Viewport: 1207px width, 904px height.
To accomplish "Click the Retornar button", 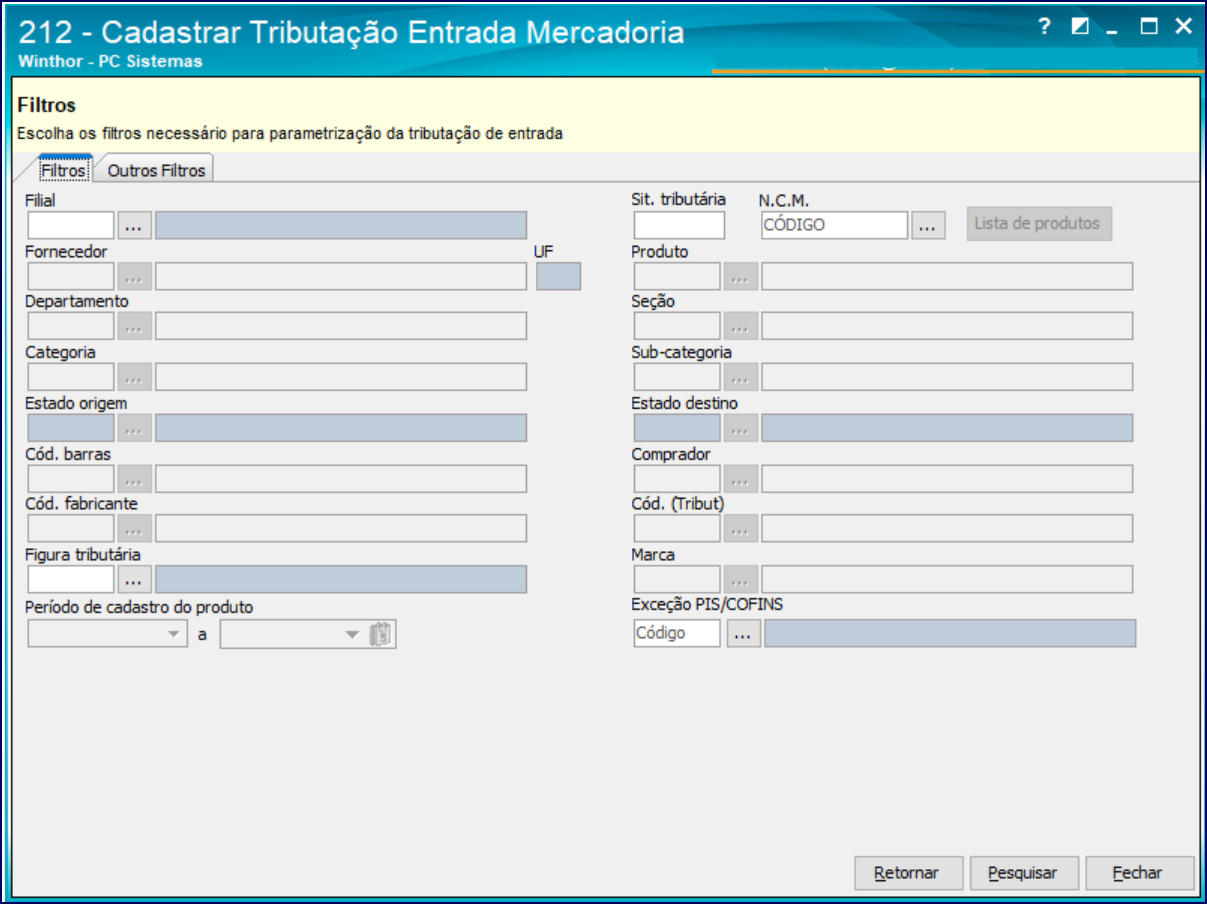I will click(909, 873).
